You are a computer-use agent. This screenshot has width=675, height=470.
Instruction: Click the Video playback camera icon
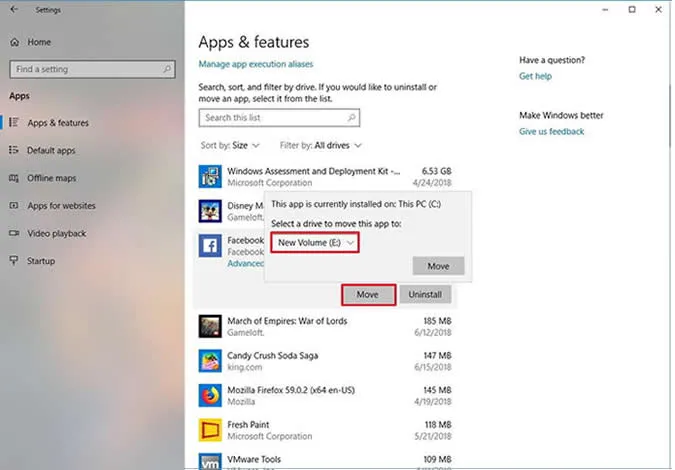point(14,233)
